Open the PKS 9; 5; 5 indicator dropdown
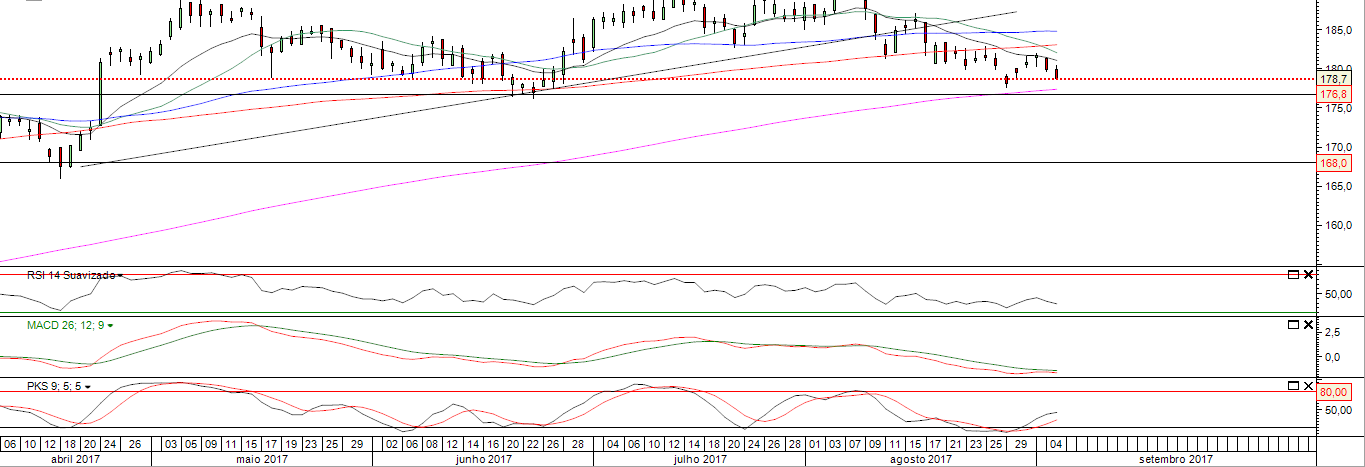This screenshot has height=467, width=1365. click(x=88, y=385)
